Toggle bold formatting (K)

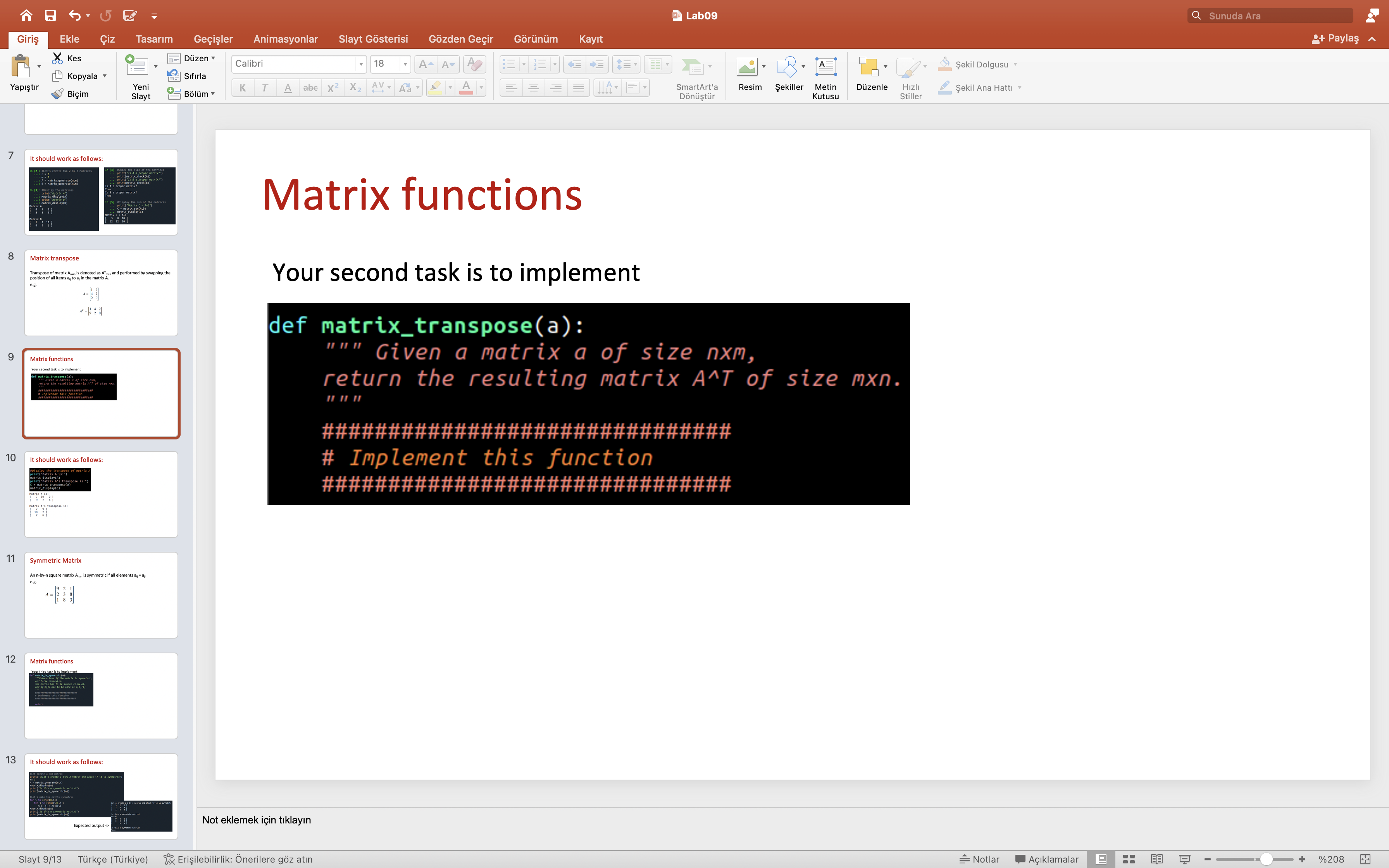(242, 87)
